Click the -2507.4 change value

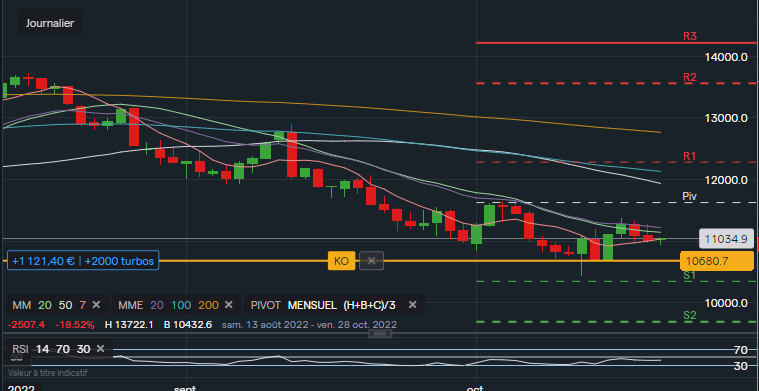coord(27,324)
